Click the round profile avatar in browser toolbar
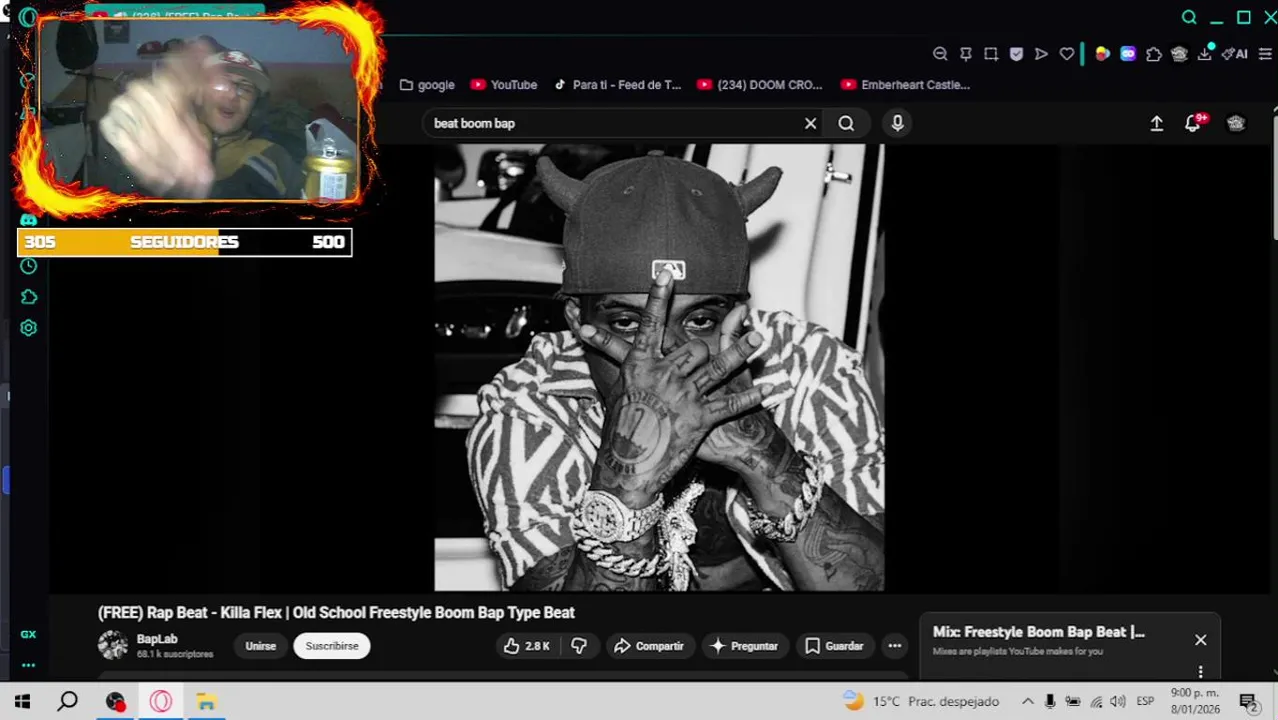The width and height of the screenshot is (1278, 720). pos(1179,54)
